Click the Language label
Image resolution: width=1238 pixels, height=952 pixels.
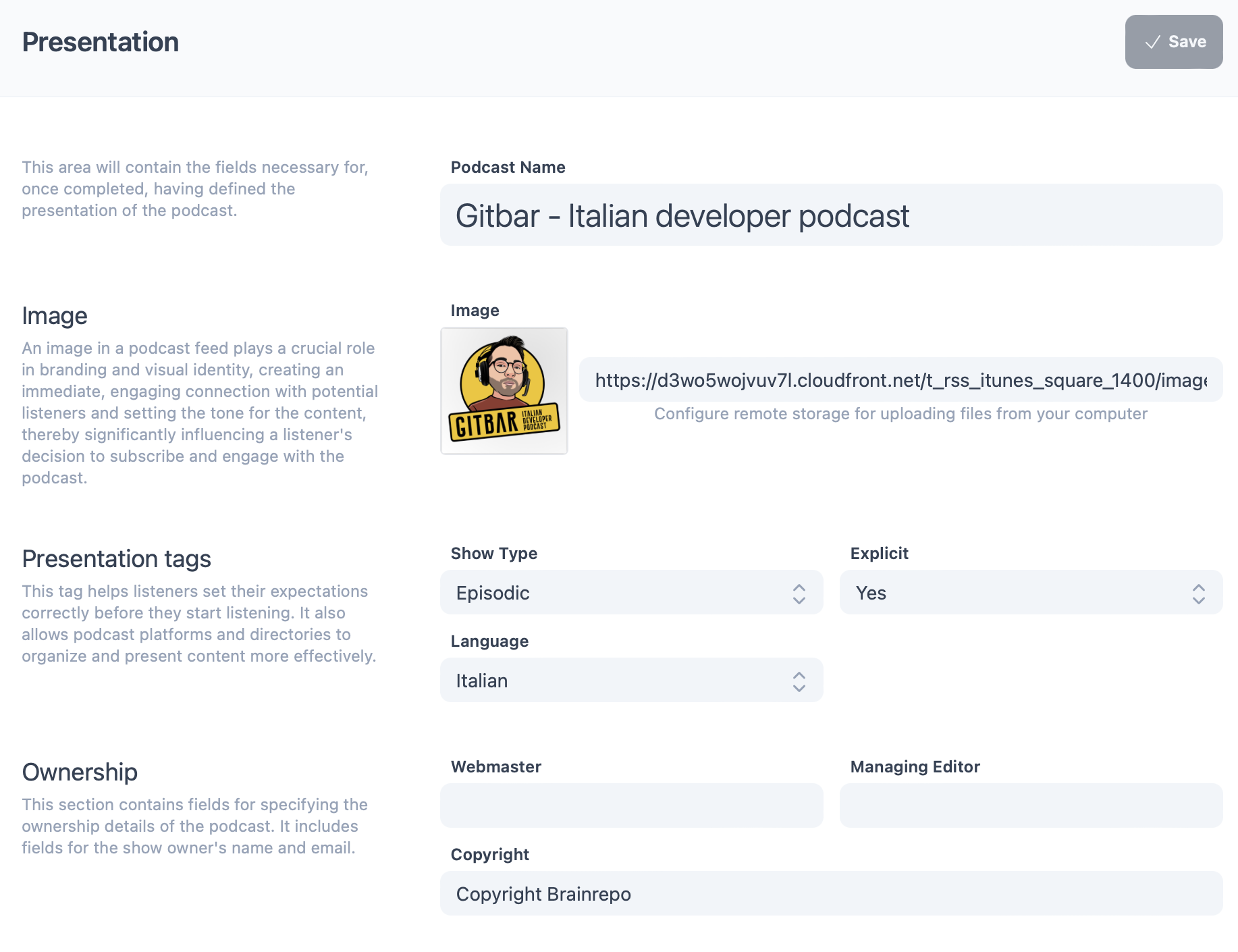coord(489,641)
